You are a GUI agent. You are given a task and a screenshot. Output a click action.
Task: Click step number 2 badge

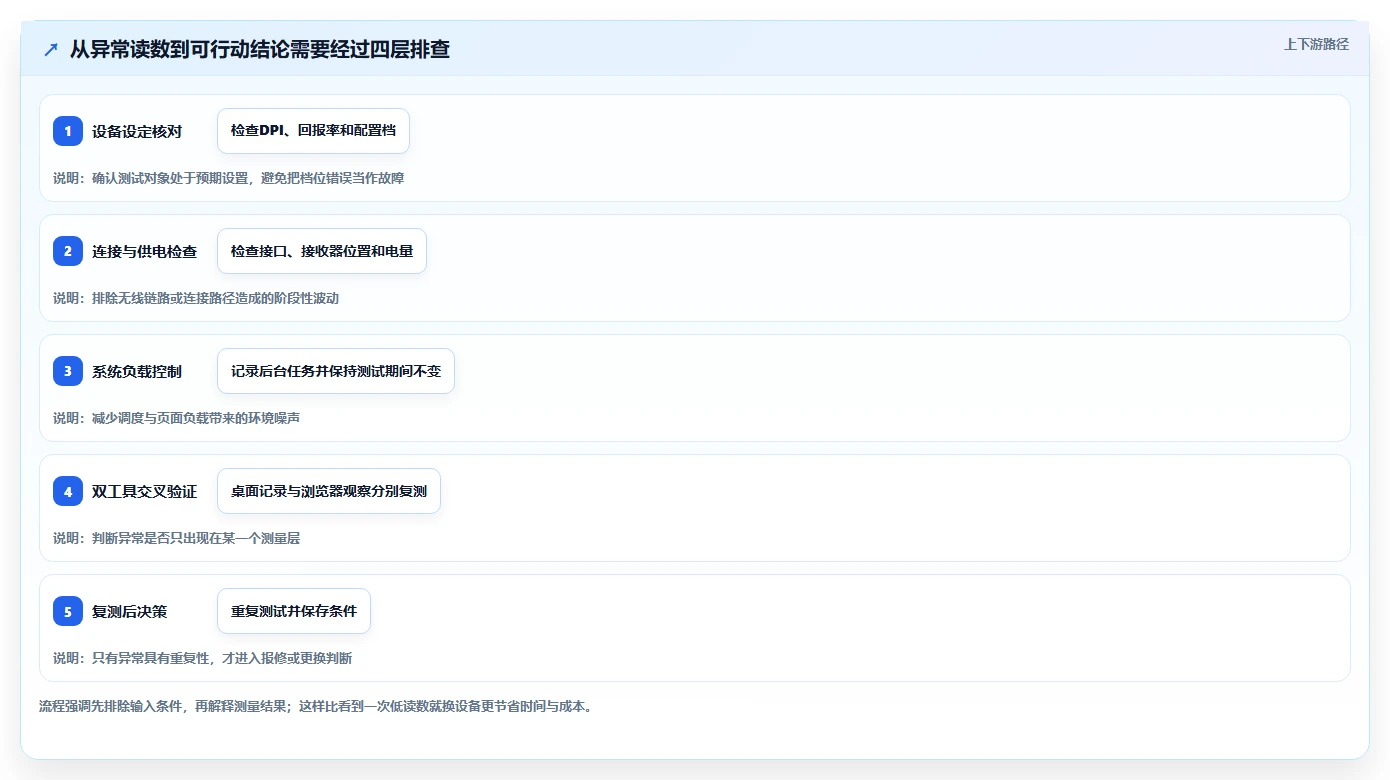pyautogui.click(x=68, y=251)
